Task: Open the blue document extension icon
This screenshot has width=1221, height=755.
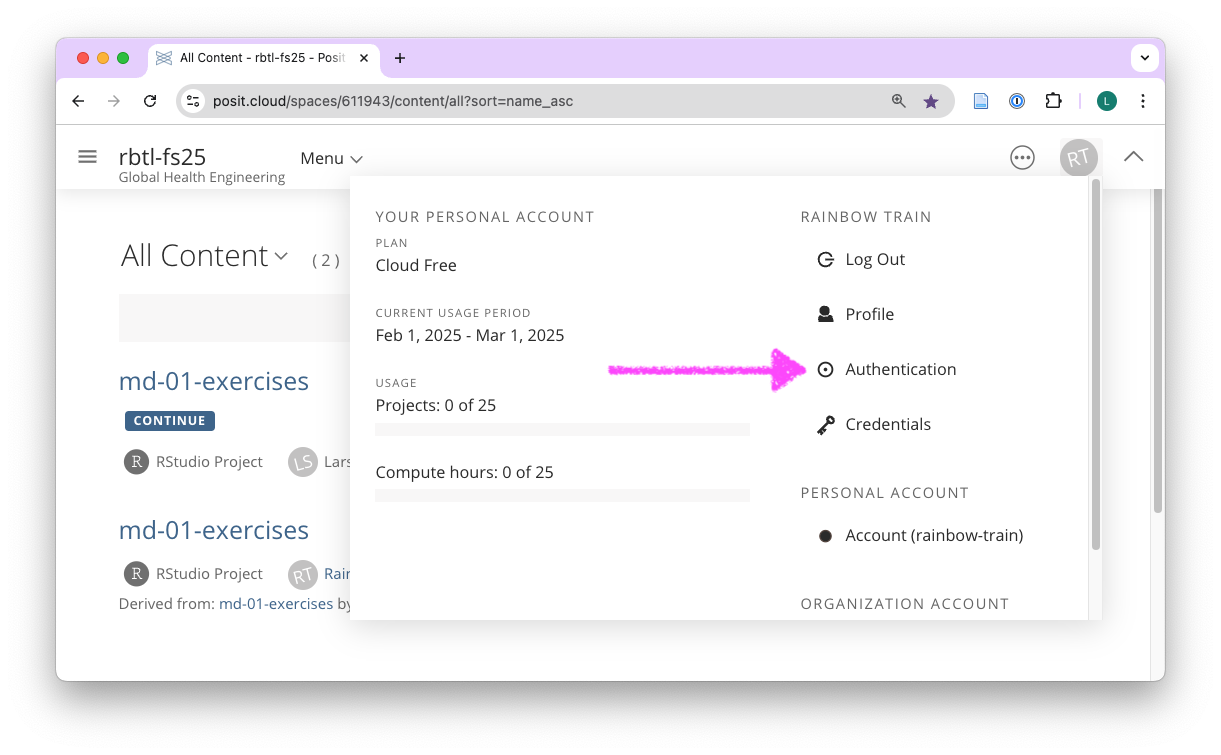Action: pos(981,101)
